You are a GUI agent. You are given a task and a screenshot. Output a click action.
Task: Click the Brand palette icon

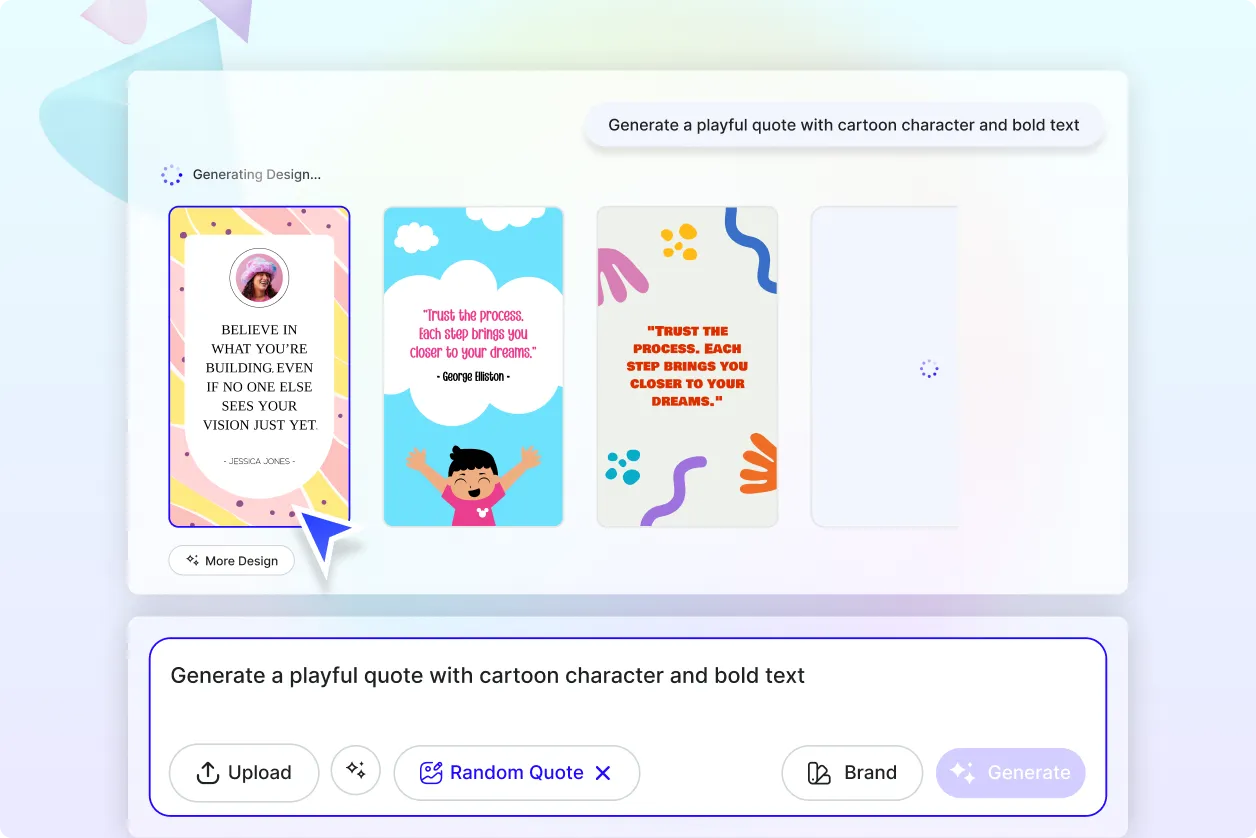point(819,773)
